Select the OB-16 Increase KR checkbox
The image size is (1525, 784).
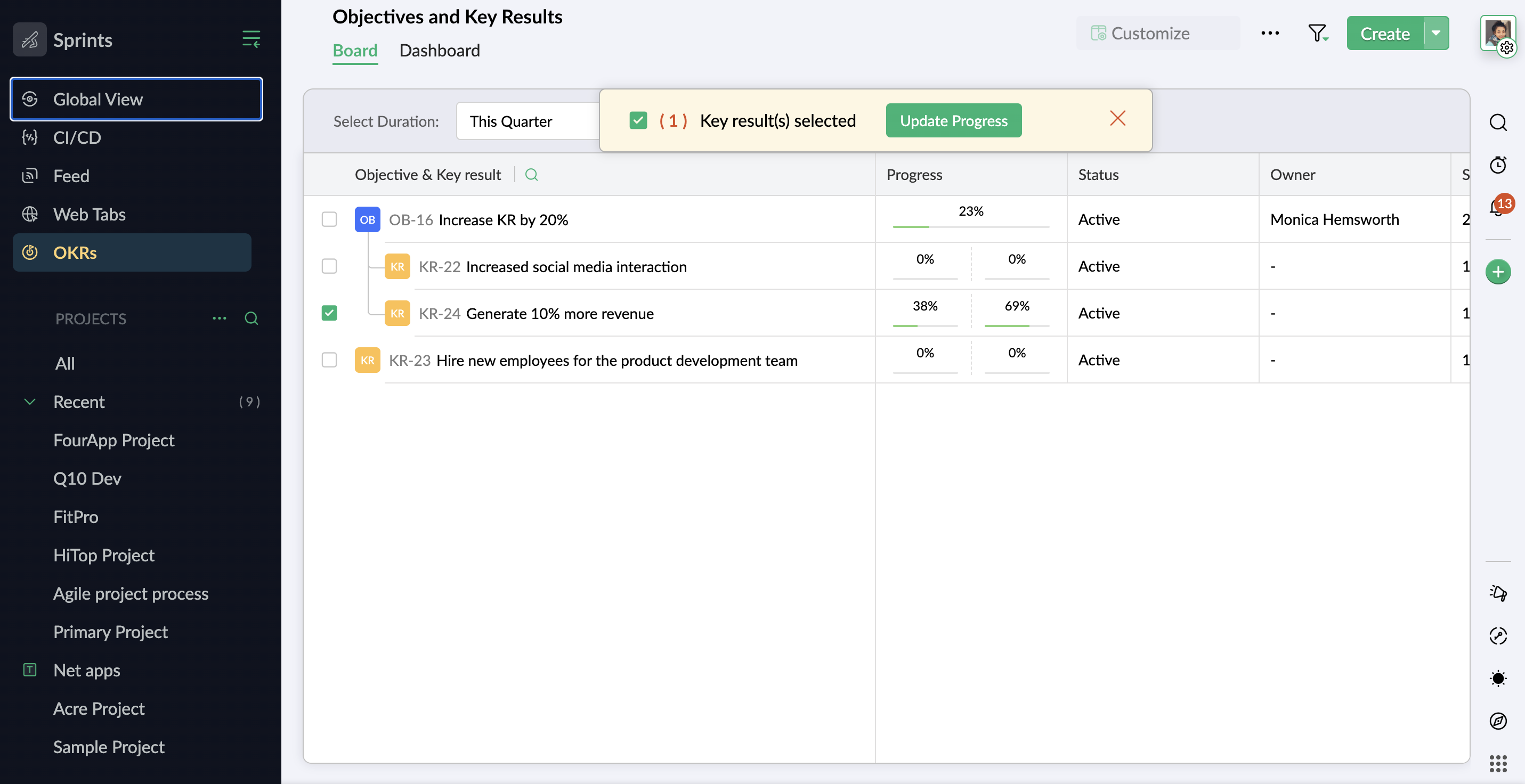pyautogui.click(x=329, y=219)
